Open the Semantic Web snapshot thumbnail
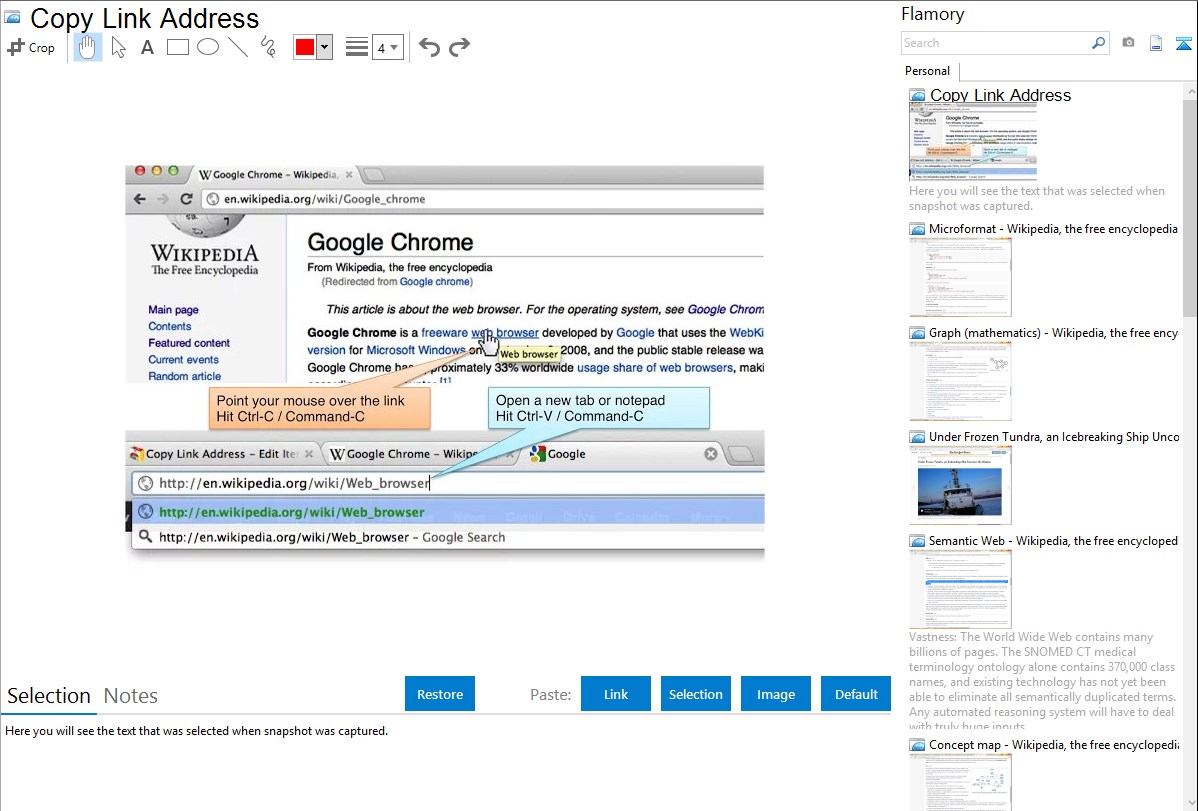 click(x=960, y=589)
